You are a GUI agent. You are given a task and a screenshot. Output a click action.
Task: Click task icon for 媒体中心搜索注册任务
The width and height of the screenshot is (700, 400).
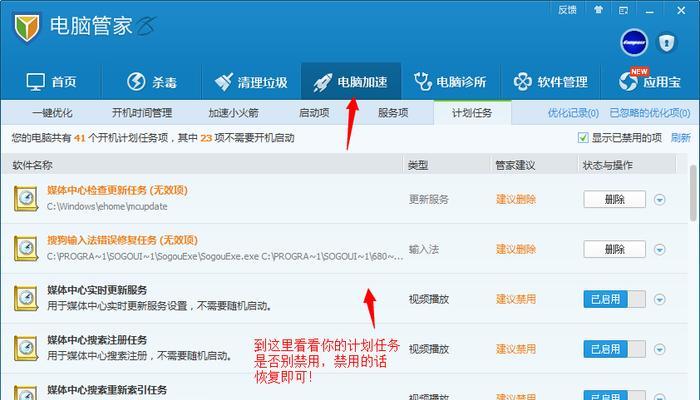tap(26, 348)
